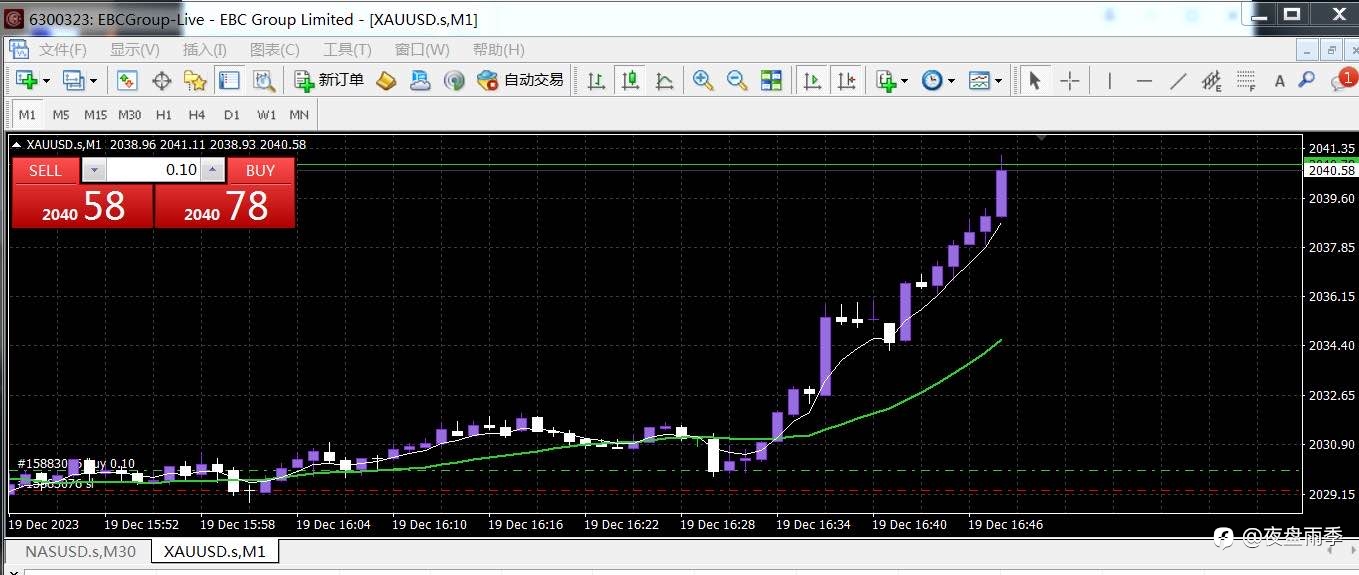Click the SELL button

click(x=45, y=170)
